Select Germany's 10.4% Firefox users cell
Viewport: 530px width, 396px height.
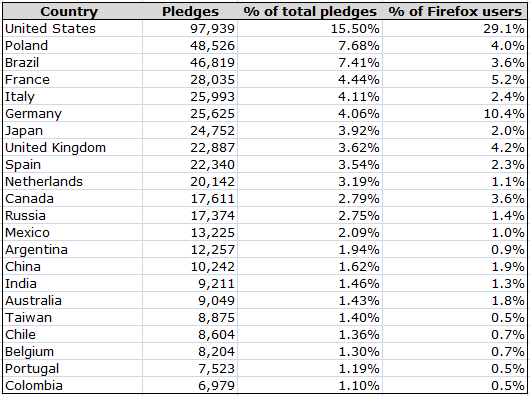click(455, 114)
